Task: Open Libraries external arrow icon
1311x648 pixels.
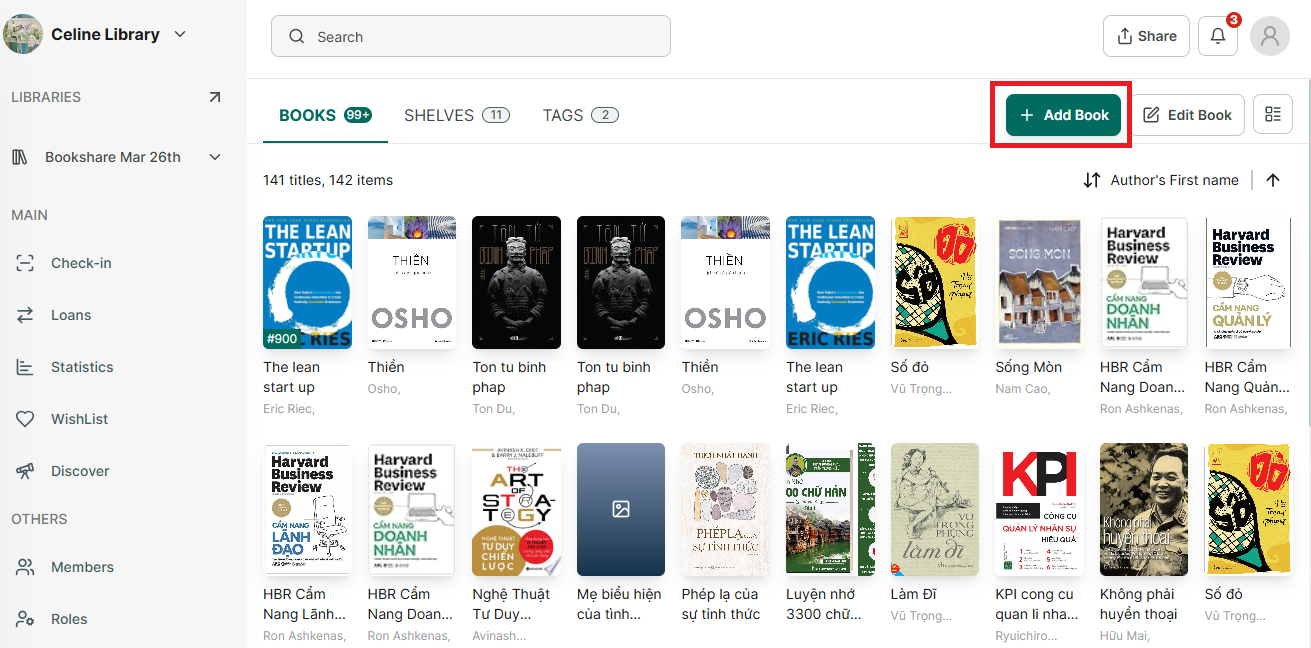Action: point(215,97)
